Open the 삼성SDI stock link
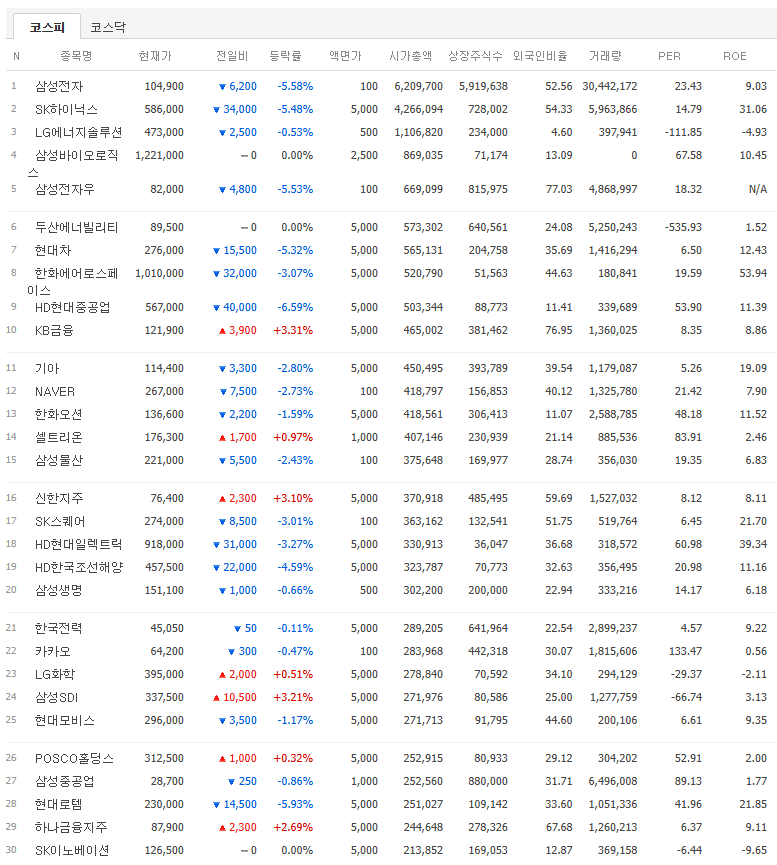Image resolution: width=777 pixels, height=865 pixels. pos(56,697)
